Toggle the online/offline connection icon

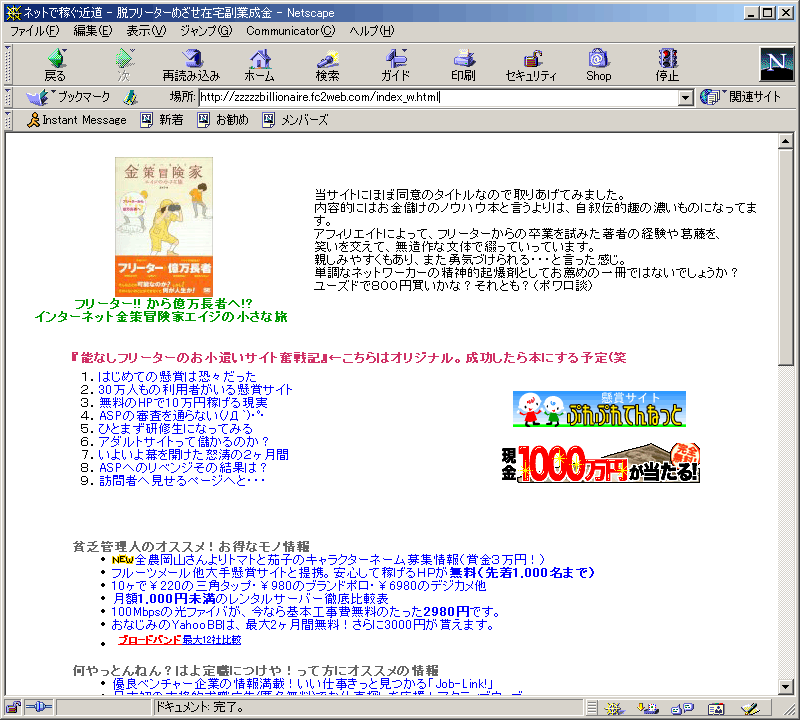click(39, 707)
